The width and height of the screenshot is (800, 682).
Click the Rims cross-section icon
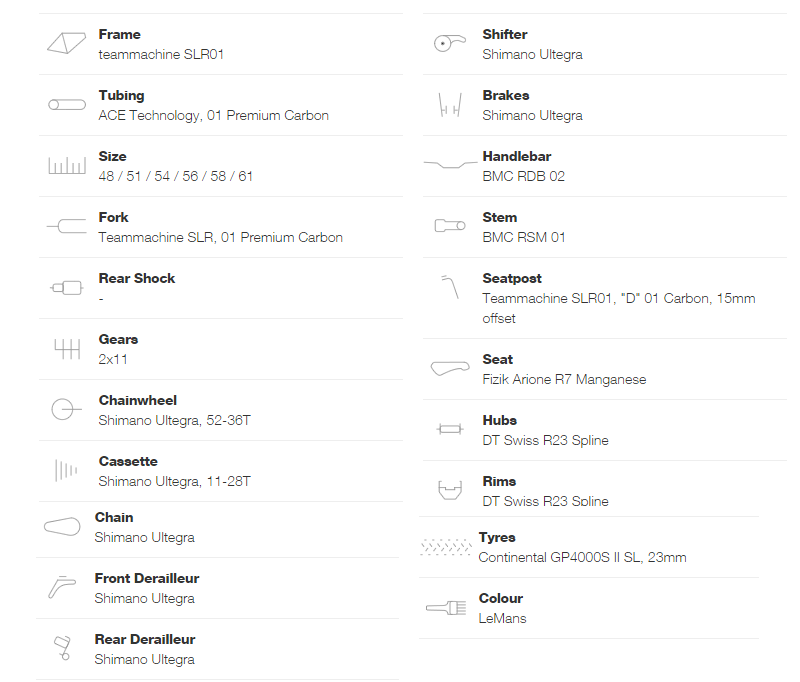[x=450, y=490]
